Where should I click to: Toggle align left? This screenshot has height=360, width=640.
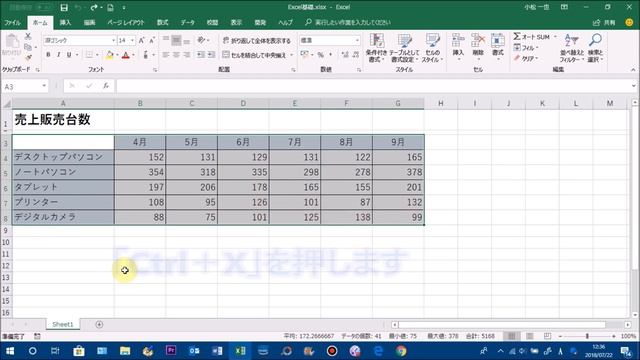coord(166,55)
